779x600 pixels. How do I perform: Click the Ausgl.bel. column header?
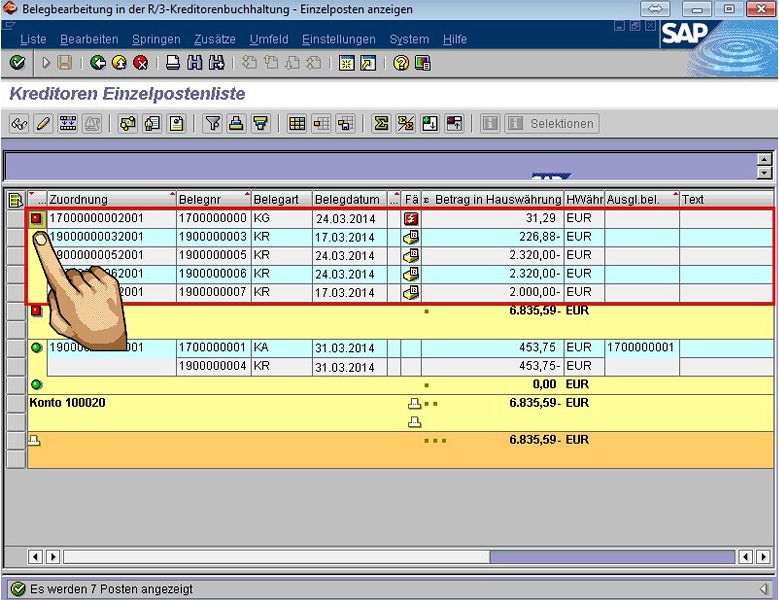[x=642, y=200]
